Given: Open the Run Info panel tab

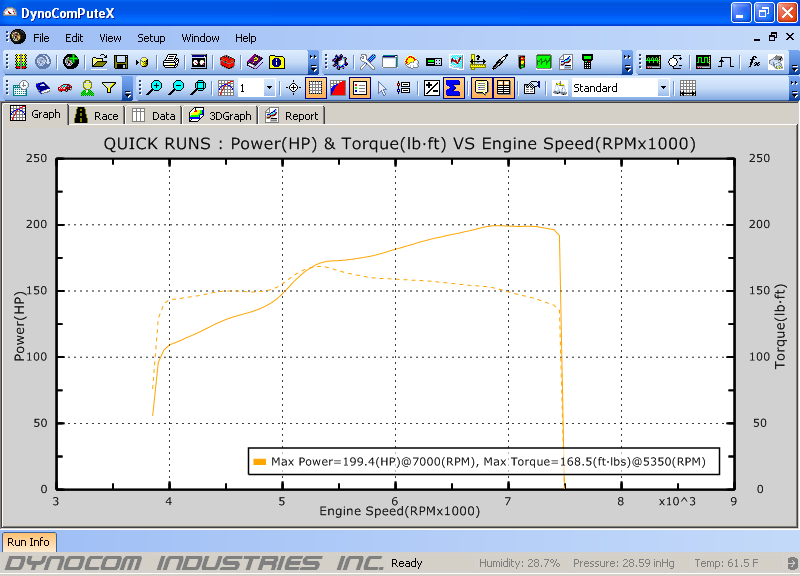Looking at the screenshot, I should (28, 542).
